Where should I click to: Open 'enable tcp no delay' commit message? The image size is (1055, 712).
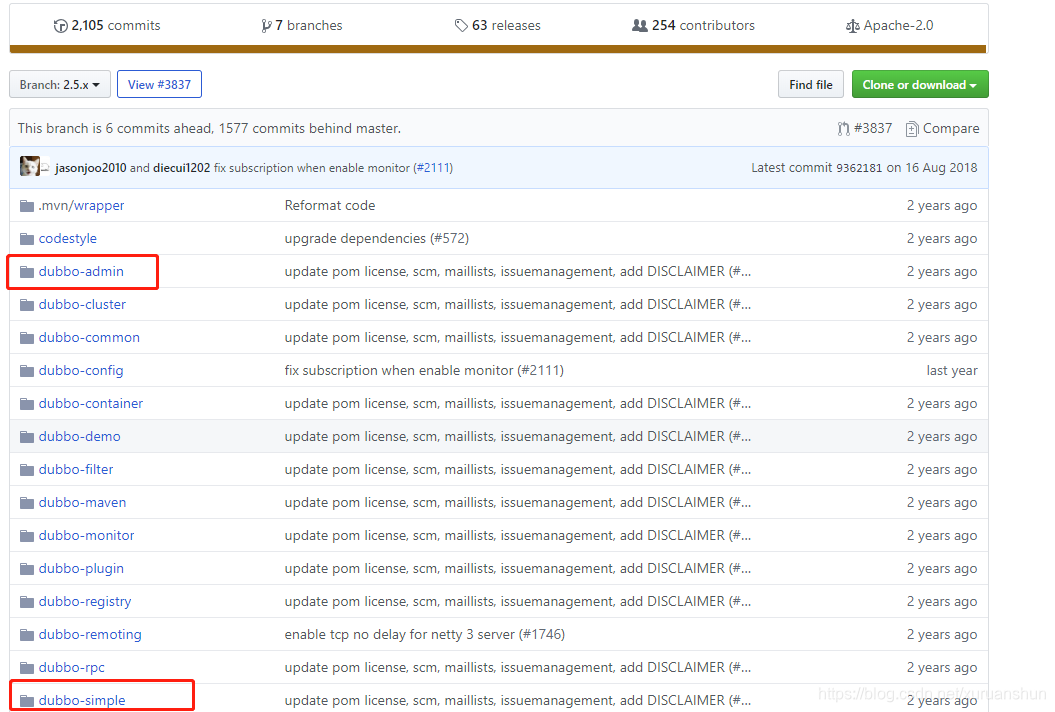tap(425, 634)
